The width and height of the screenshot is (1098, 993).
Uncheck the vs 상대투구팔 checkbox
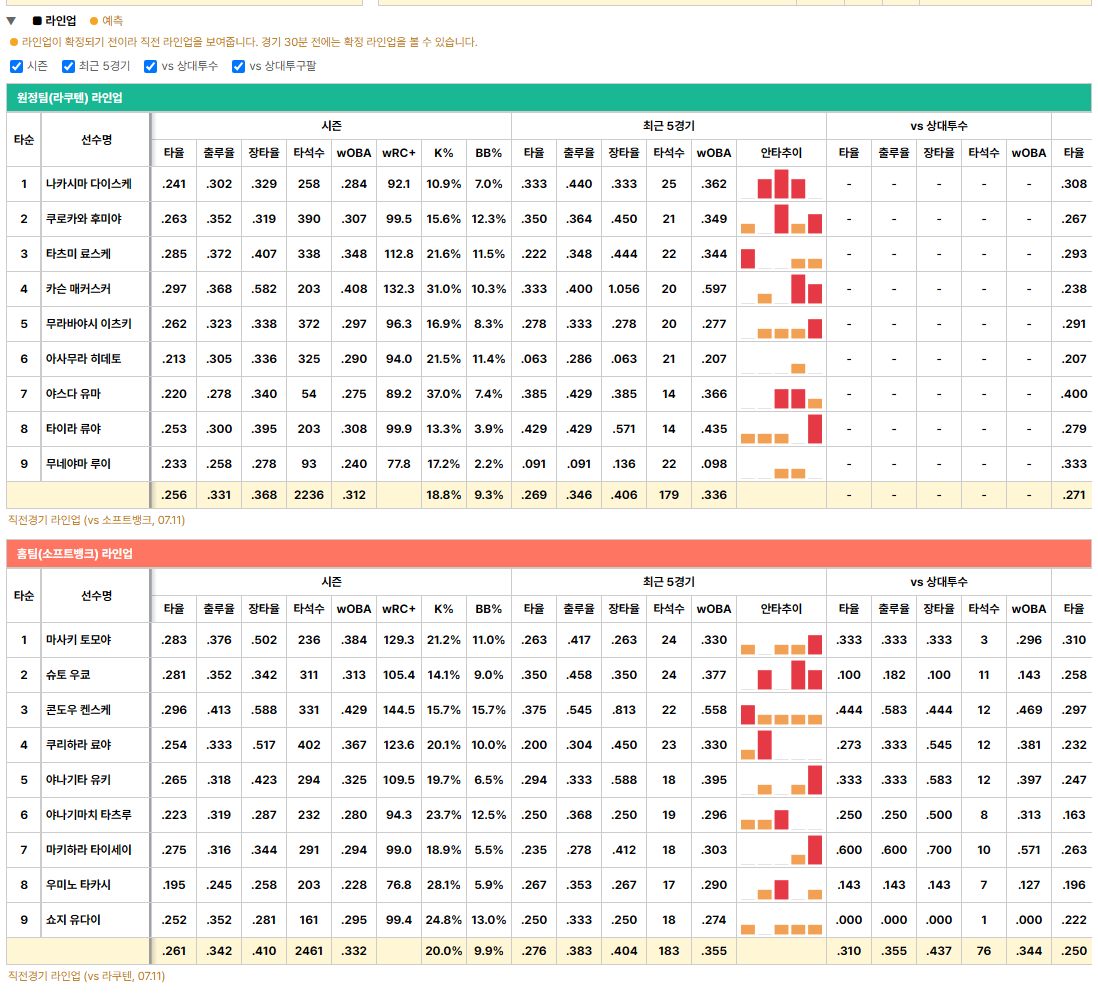click(x=238, y=67)
